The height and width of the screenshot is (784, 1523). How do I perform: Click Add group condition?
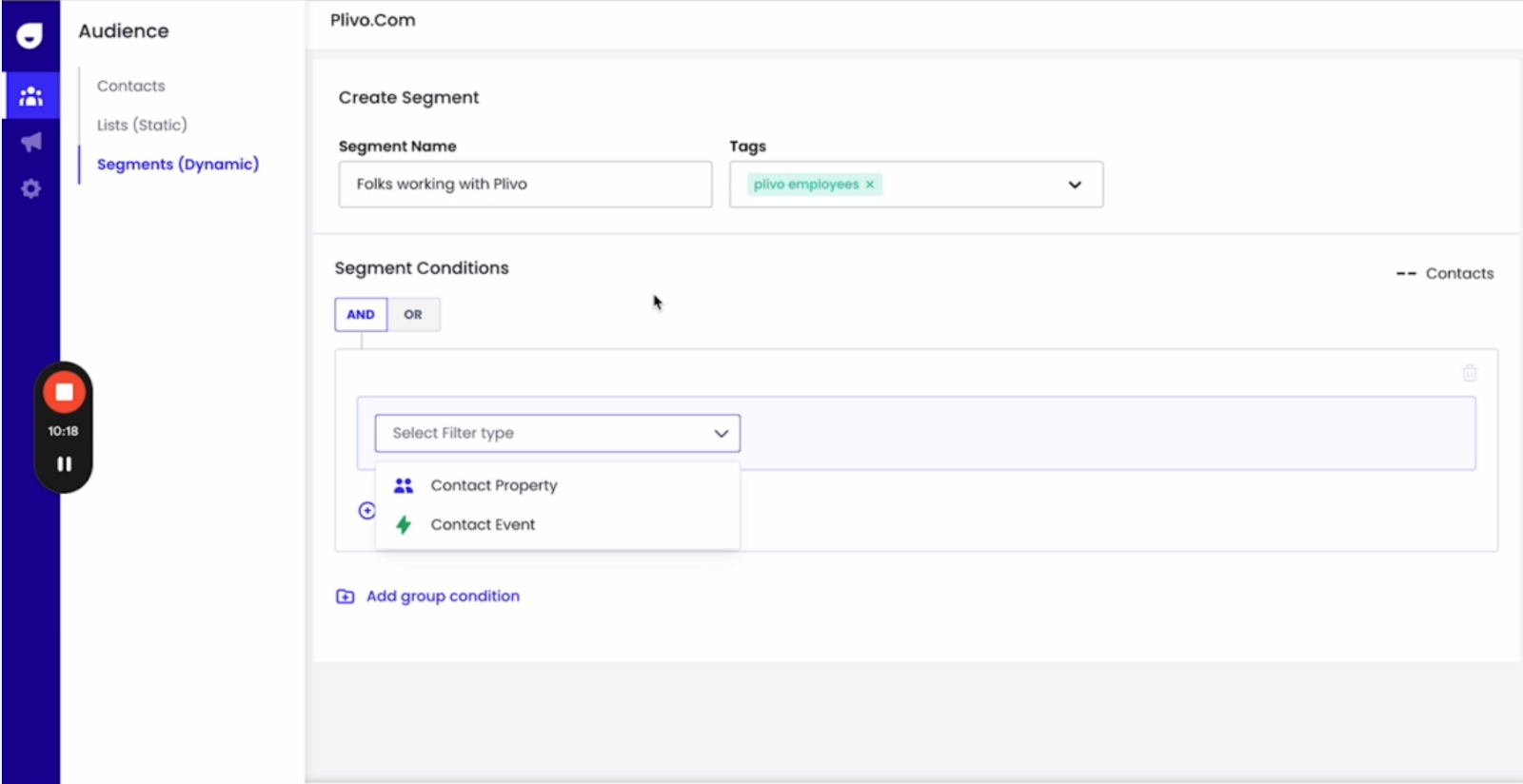[442, 597]
